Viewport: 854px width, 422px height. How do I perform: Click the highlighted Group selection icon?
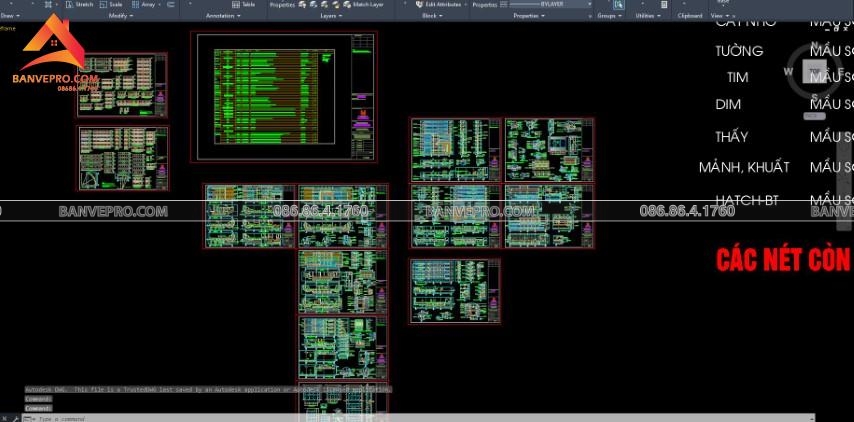[619, 4]
